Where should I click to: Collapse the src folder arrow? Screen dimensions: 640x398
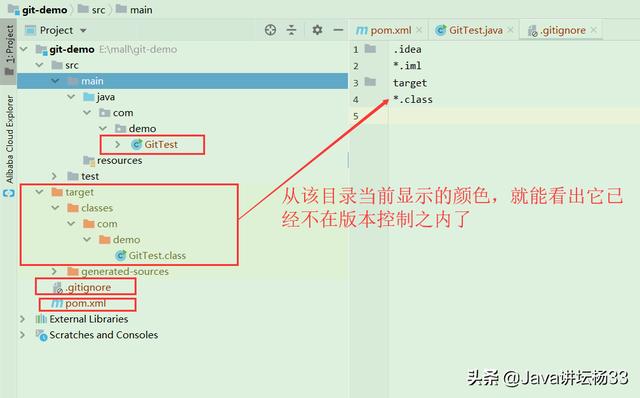click(x=40, y=65)
